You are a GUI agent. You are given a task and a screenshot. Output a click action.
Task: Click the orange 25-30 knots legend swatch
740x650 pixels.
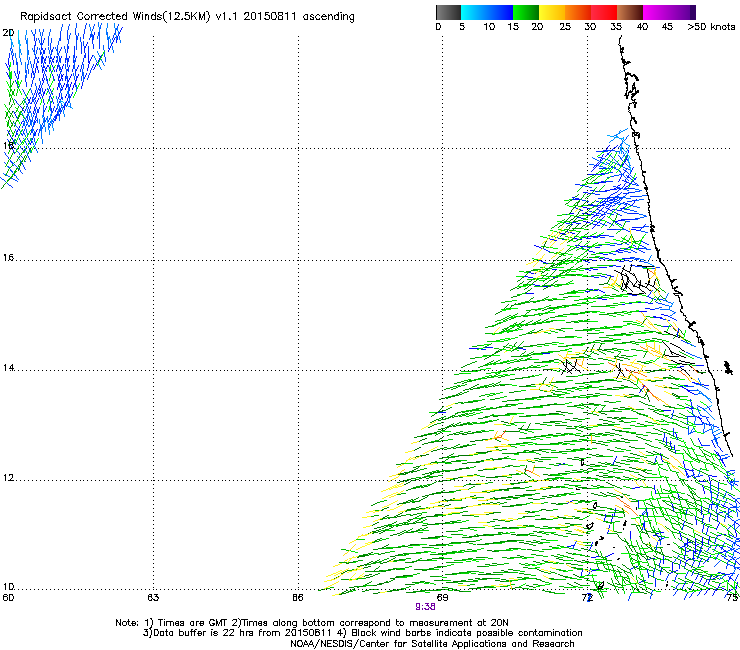(578, 12)
